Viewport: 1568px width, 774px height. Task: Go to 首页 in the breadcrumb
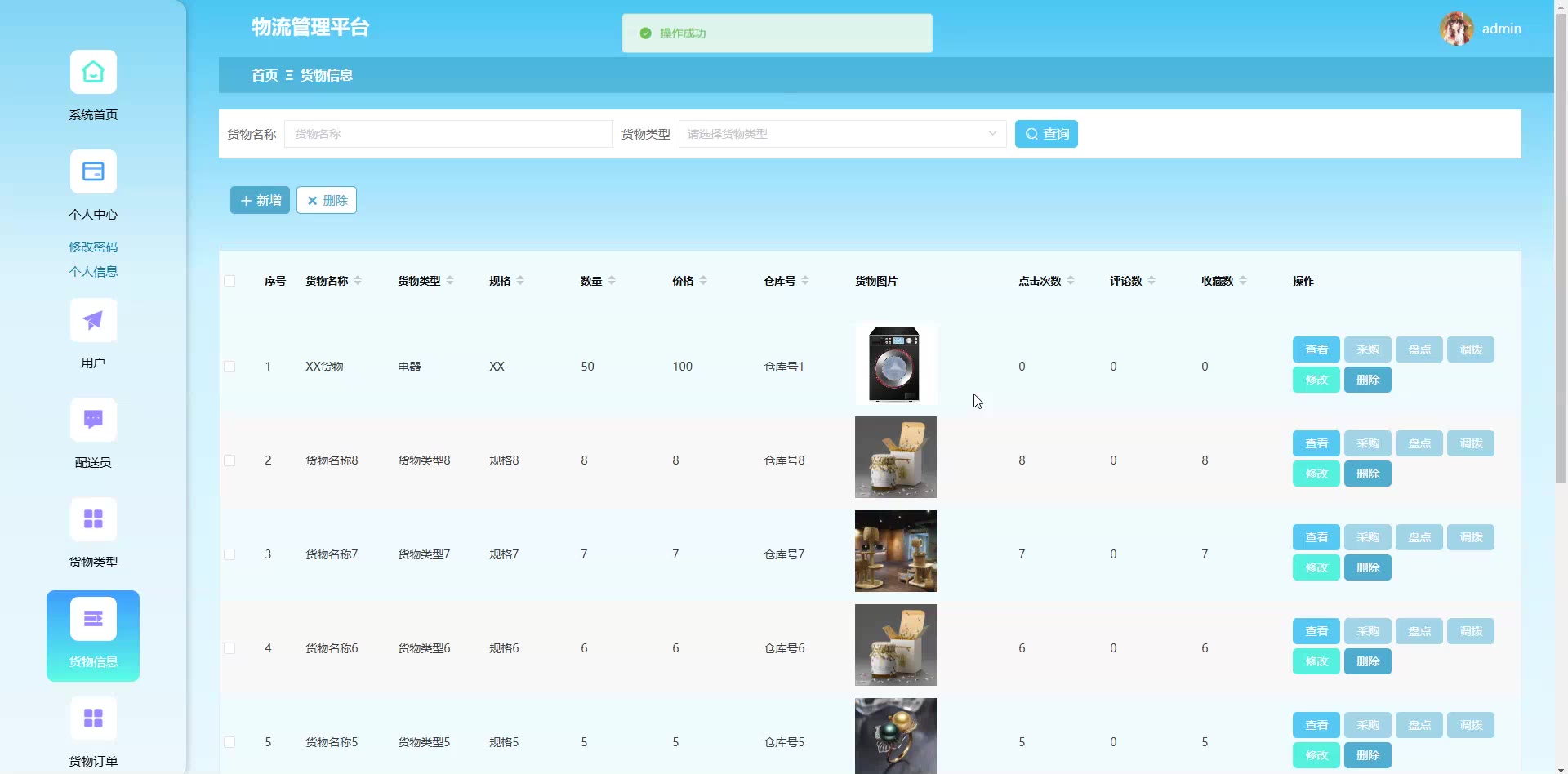tap(264, 75)
